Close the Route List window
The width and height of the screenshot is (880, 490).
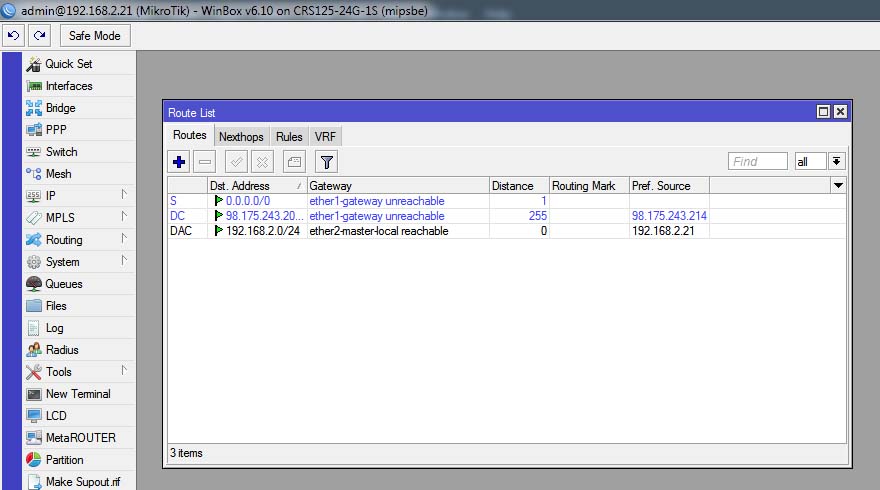(x=840, y=112)
